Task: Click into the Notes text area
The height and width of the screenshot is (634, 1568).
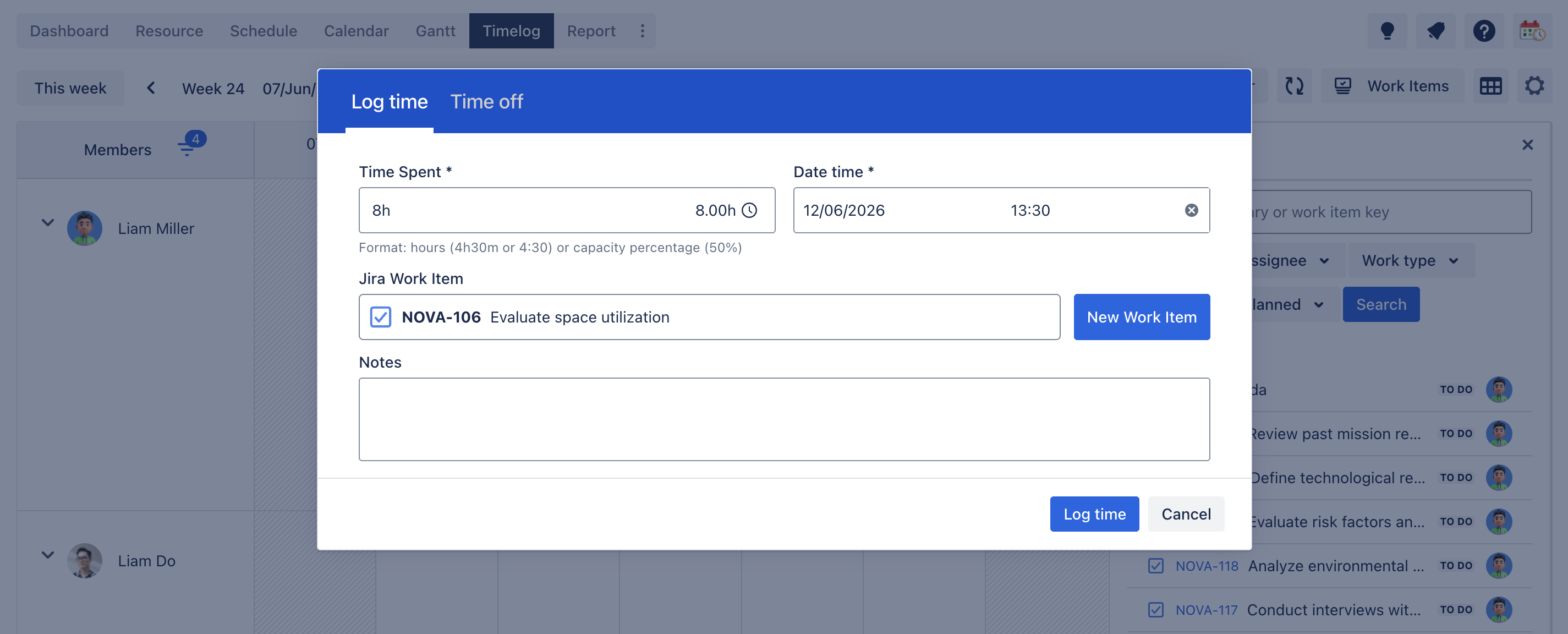Action: point(784,419)
